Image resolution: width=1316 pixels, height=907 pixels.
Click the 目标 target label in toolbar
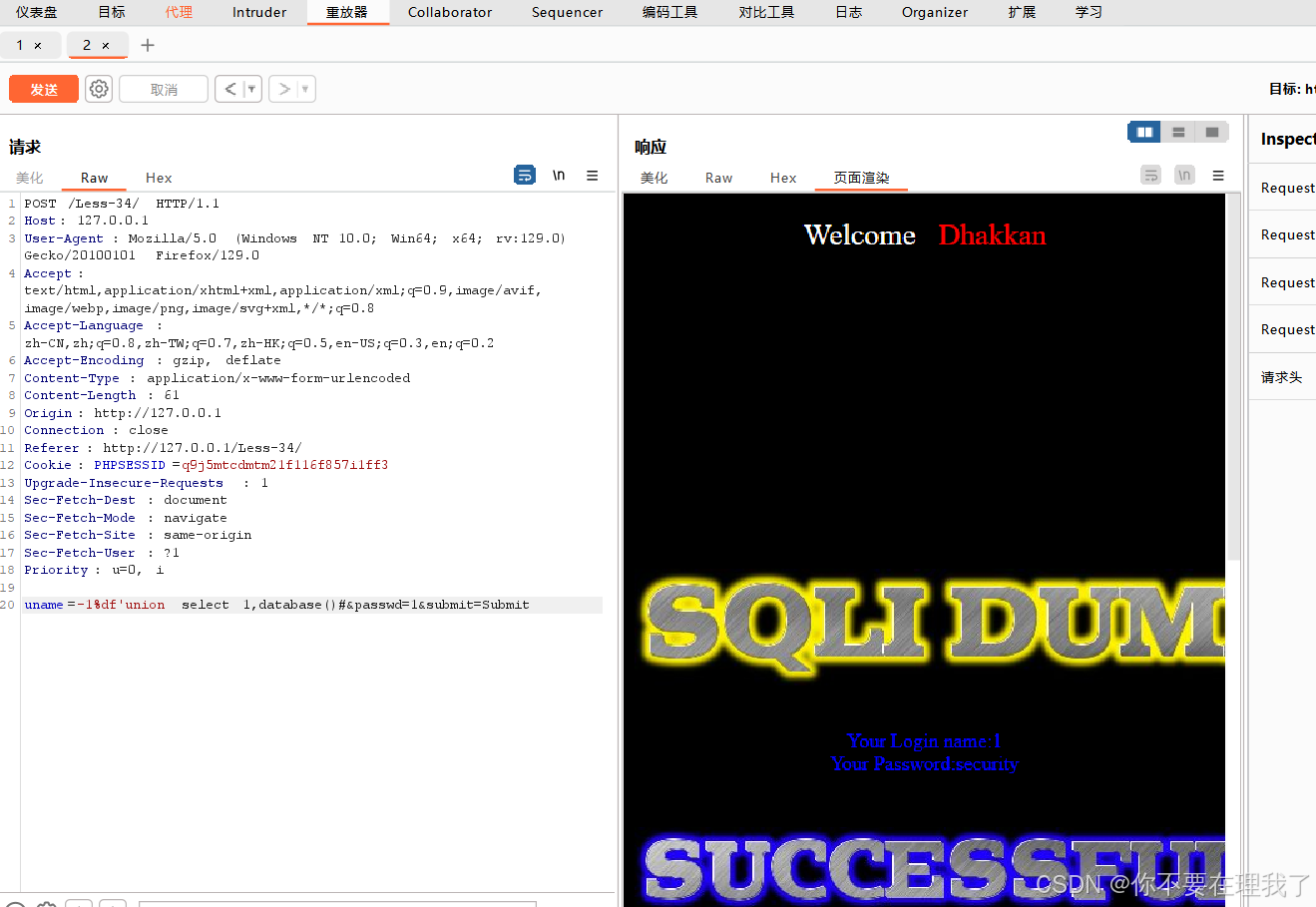tap(1291, 89)
